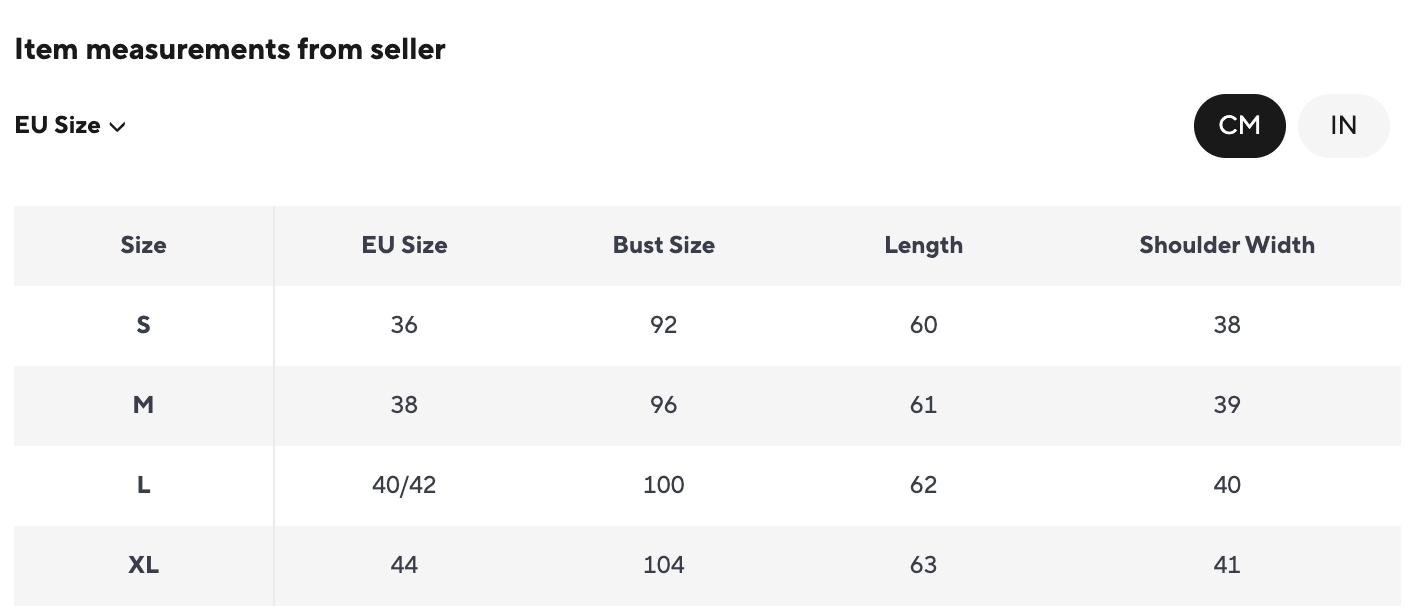1406x612 pixels.
Task: Click the Shoulder Width column header
Action: coord(1226,245)
